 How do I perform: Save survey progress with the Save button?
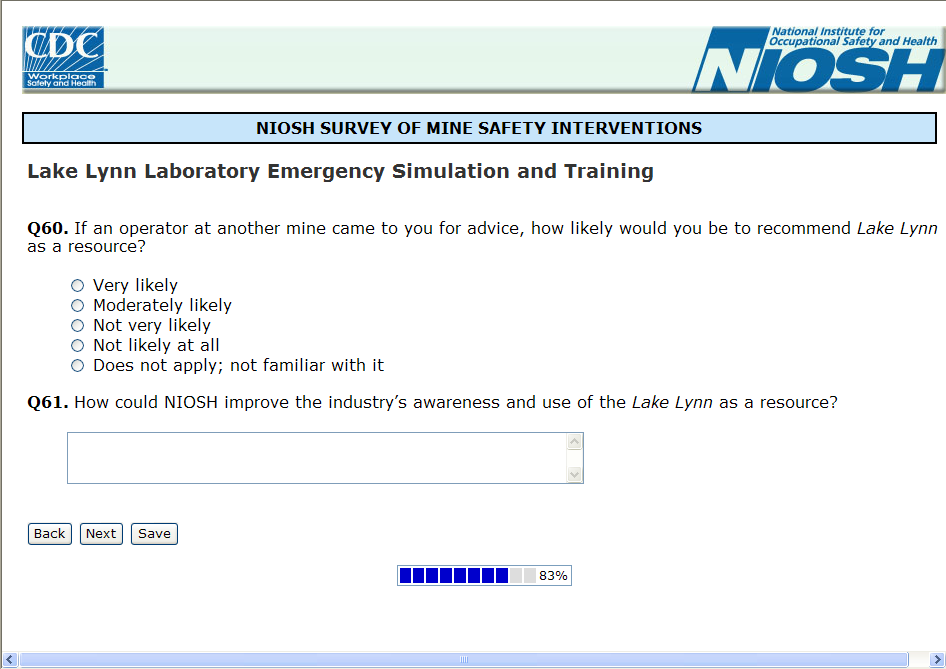coord(154,534)
